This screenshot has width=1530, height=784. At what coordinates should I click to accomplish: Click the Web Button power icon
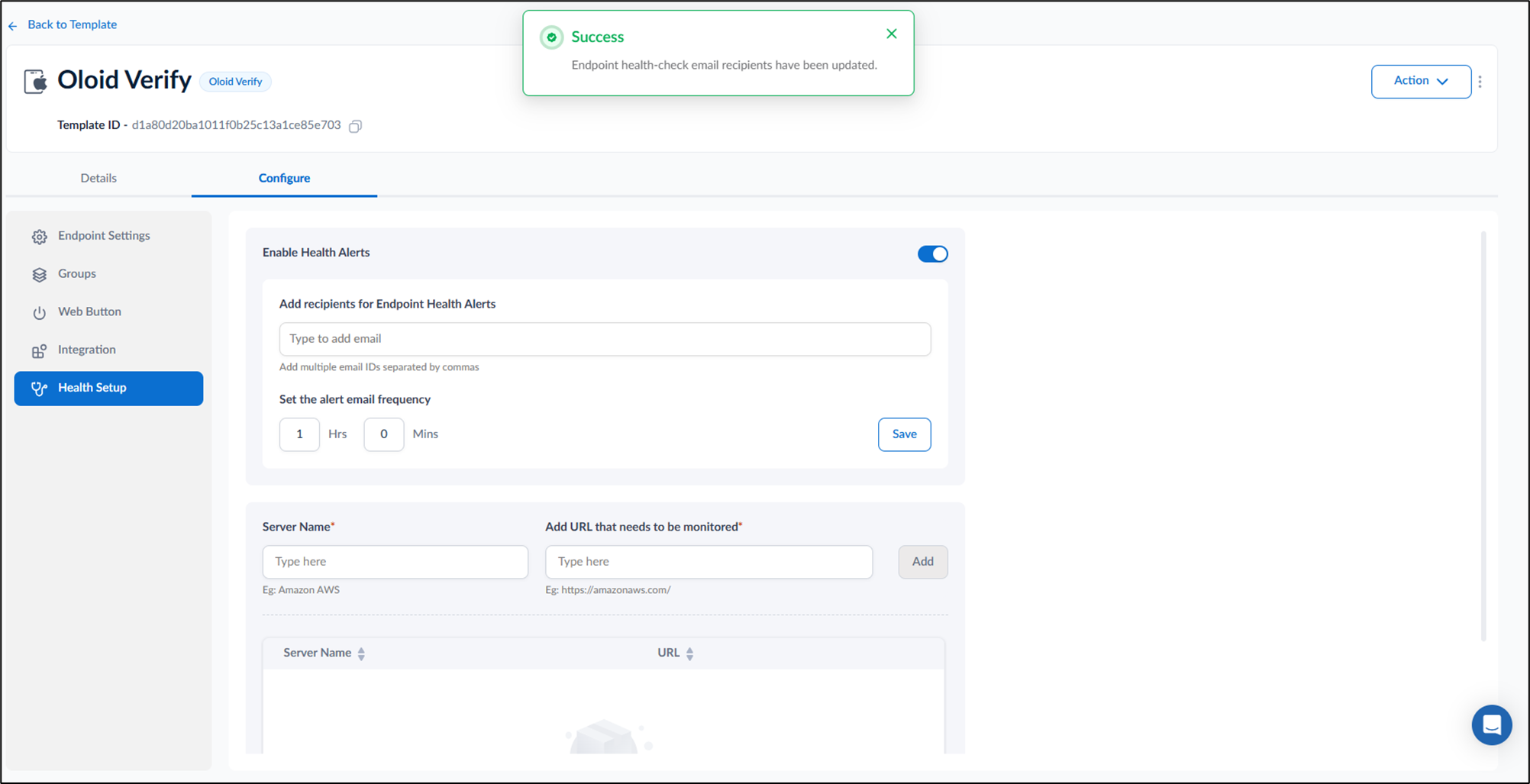pos(40,313)
